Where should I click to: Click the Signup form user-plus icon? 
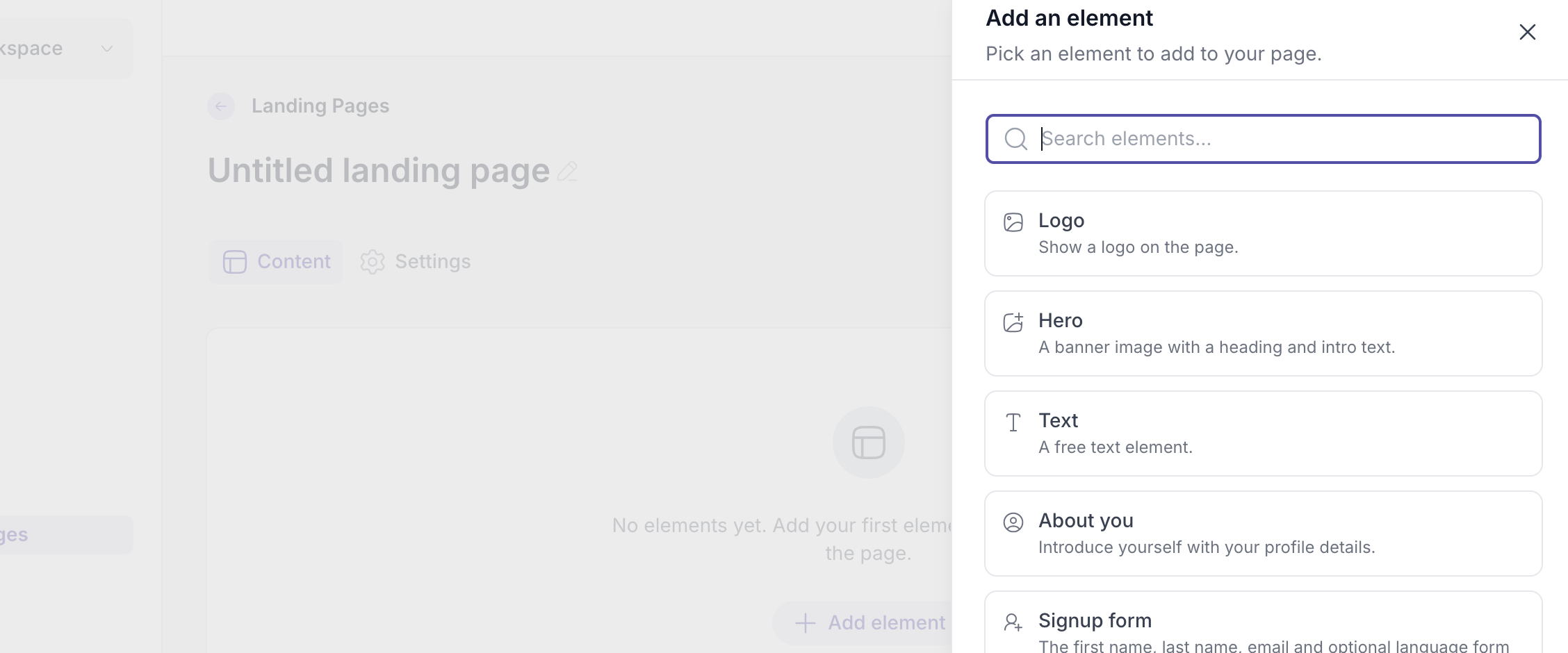[1013, 622]
